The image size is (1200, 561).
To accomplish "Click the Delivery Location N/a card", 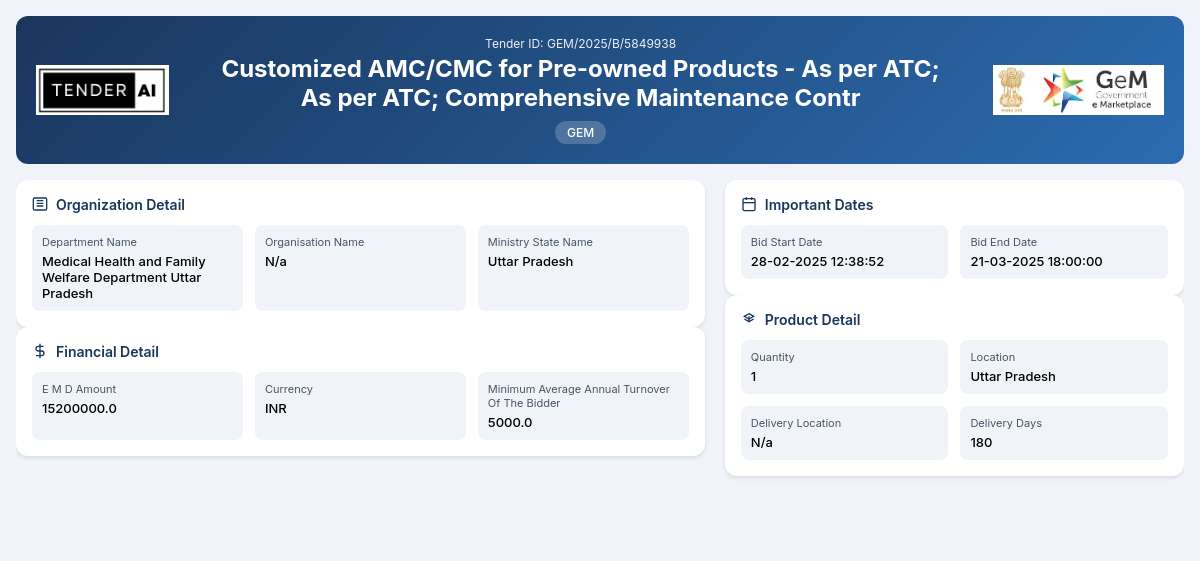I will (x=844, y=433).
